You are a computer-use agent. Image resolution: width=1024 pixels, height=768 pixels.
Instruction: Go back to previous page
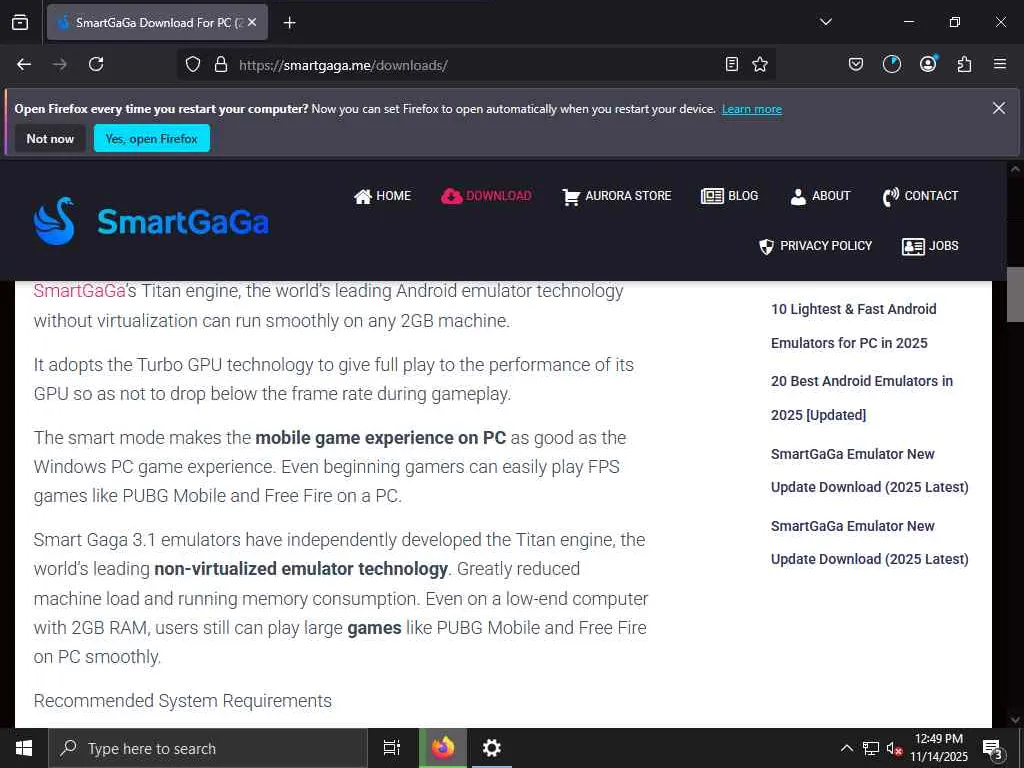point(24,64)
